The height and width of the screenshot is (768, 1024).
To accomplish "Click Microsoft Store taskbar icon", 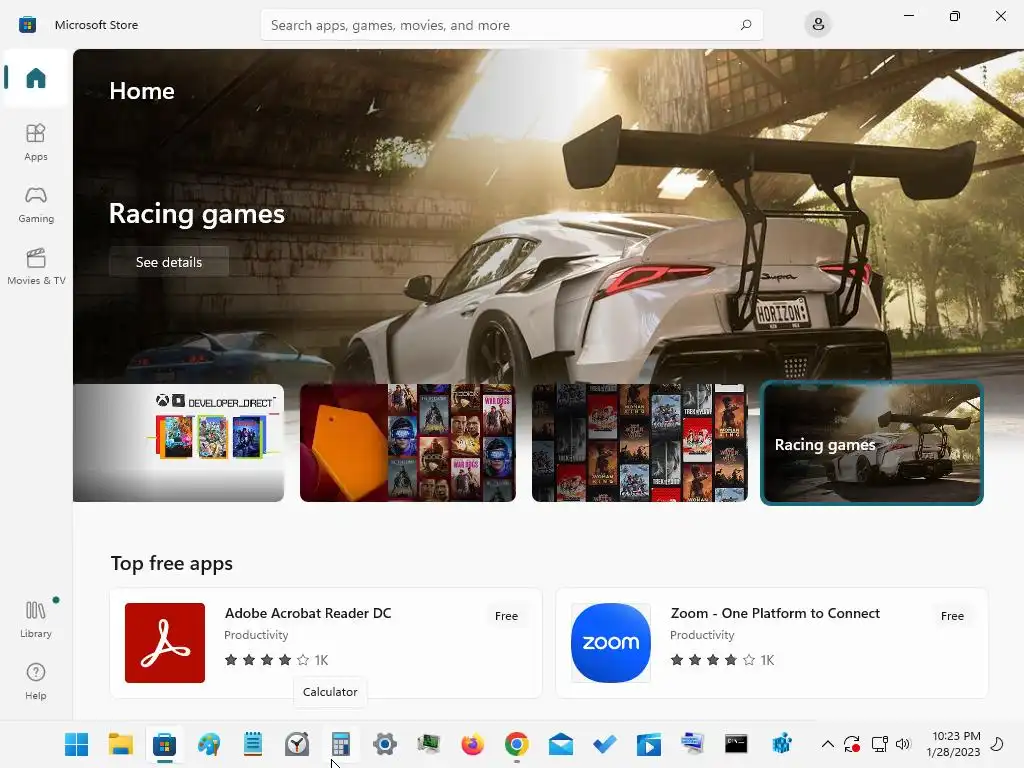I will tap(165, 744).
